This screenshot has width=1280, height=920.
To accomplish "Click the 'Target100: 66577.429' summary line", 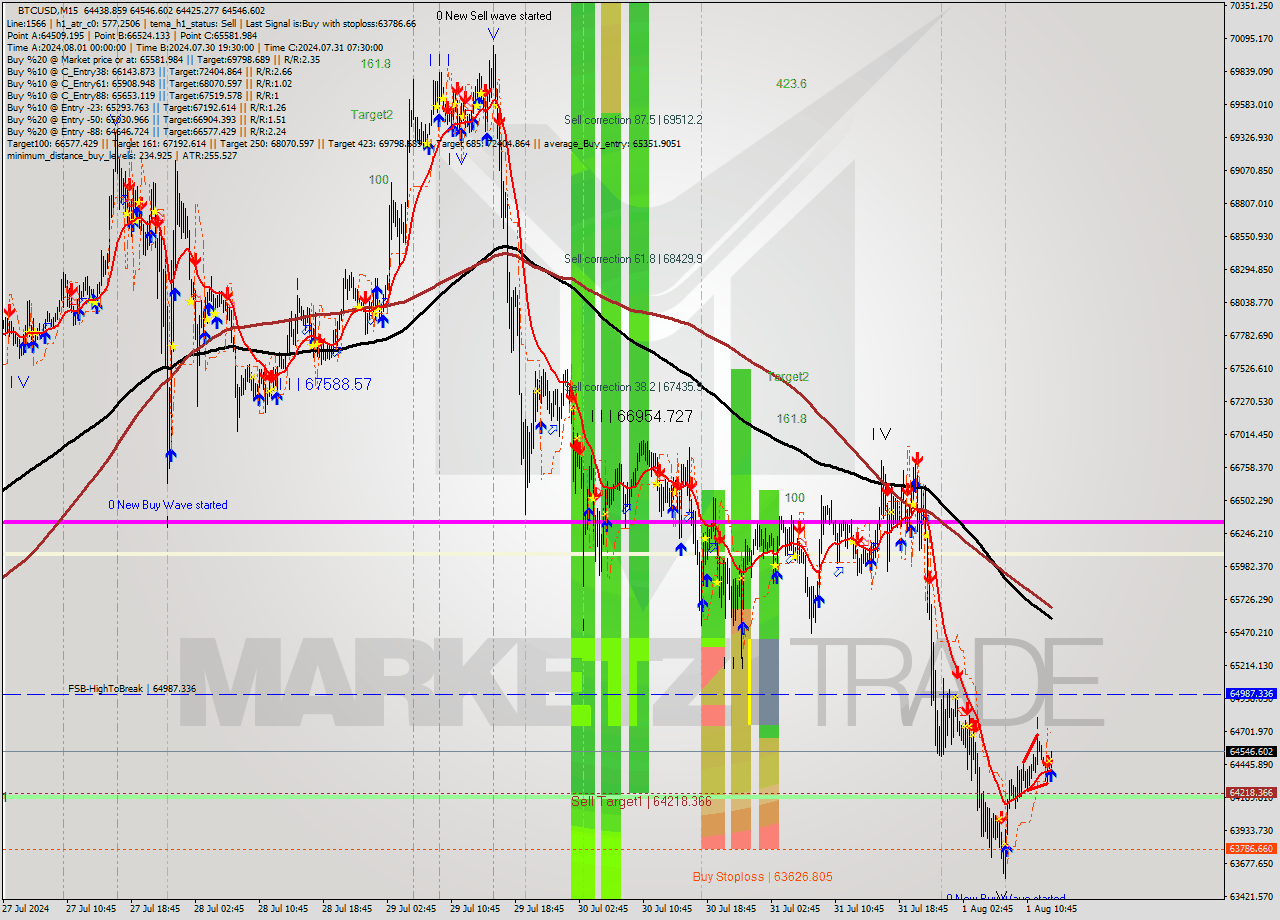I will [x=345, y=143].
